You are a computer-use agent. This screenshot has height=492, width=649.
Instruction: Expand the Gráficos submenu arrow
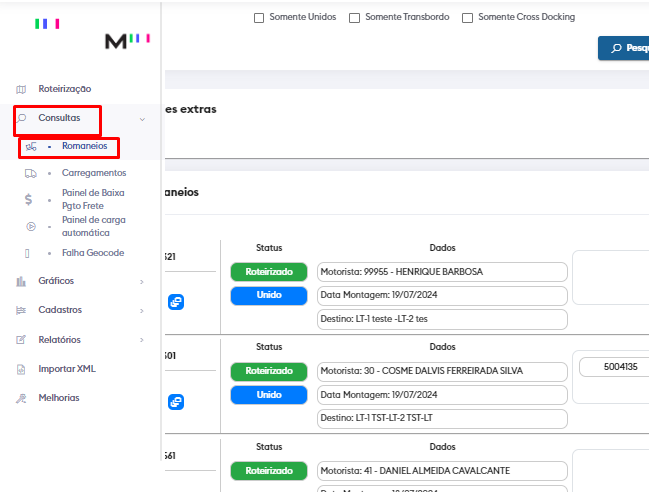(142, 282)
